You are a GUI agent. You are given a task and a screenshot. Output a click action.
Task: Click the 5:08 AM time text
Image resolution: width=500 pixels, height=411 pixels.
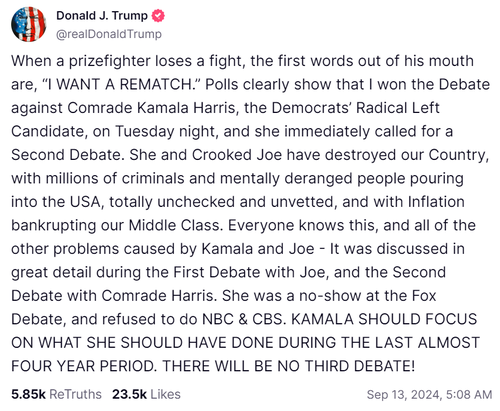[x=469, y=395]
